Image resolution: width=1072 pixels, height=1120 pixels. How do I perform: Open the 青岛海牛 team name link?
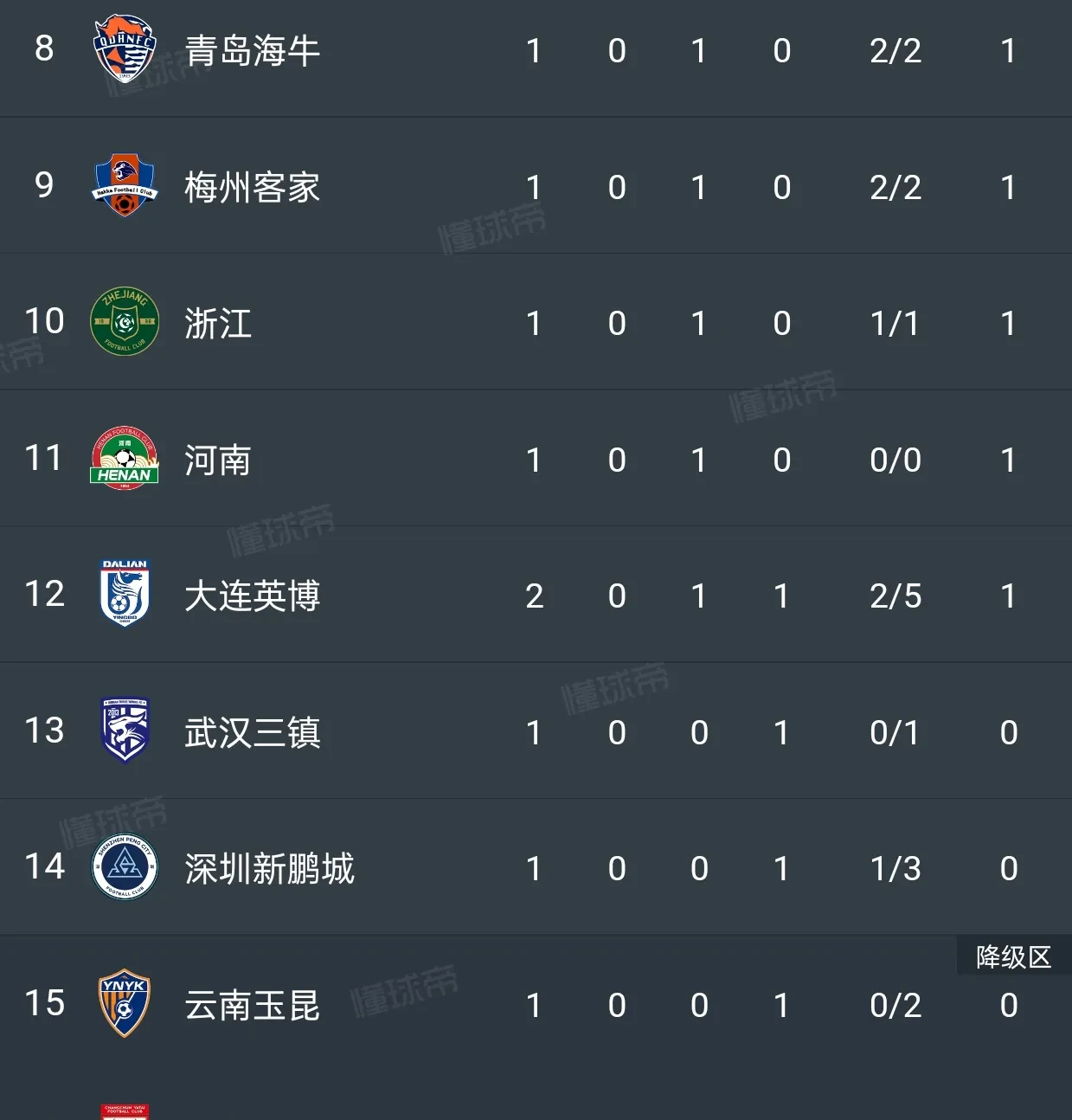(252, 50)
